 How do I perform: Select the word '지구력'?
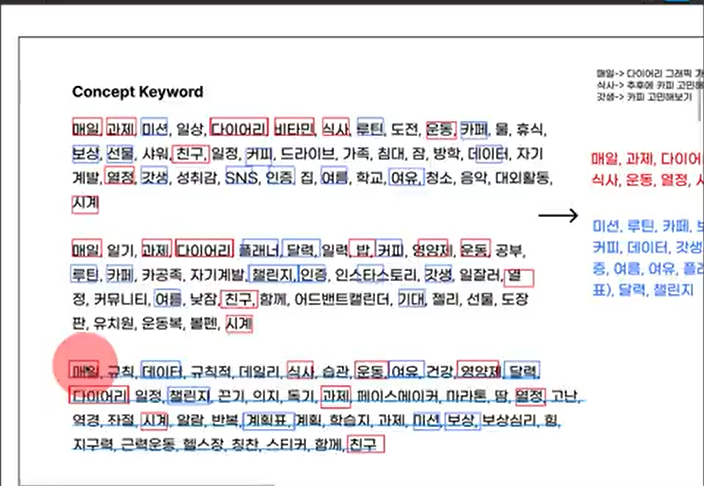click(92, 445)
